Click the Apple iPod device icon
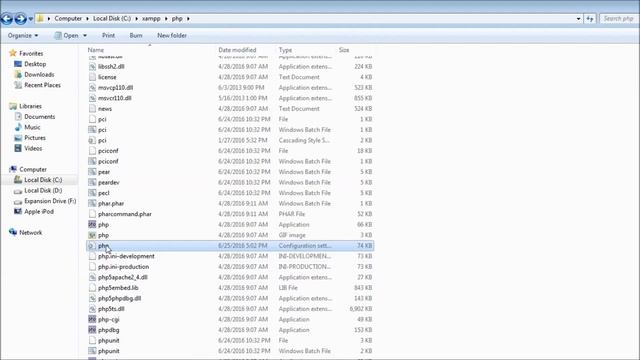 coord(18,211)
